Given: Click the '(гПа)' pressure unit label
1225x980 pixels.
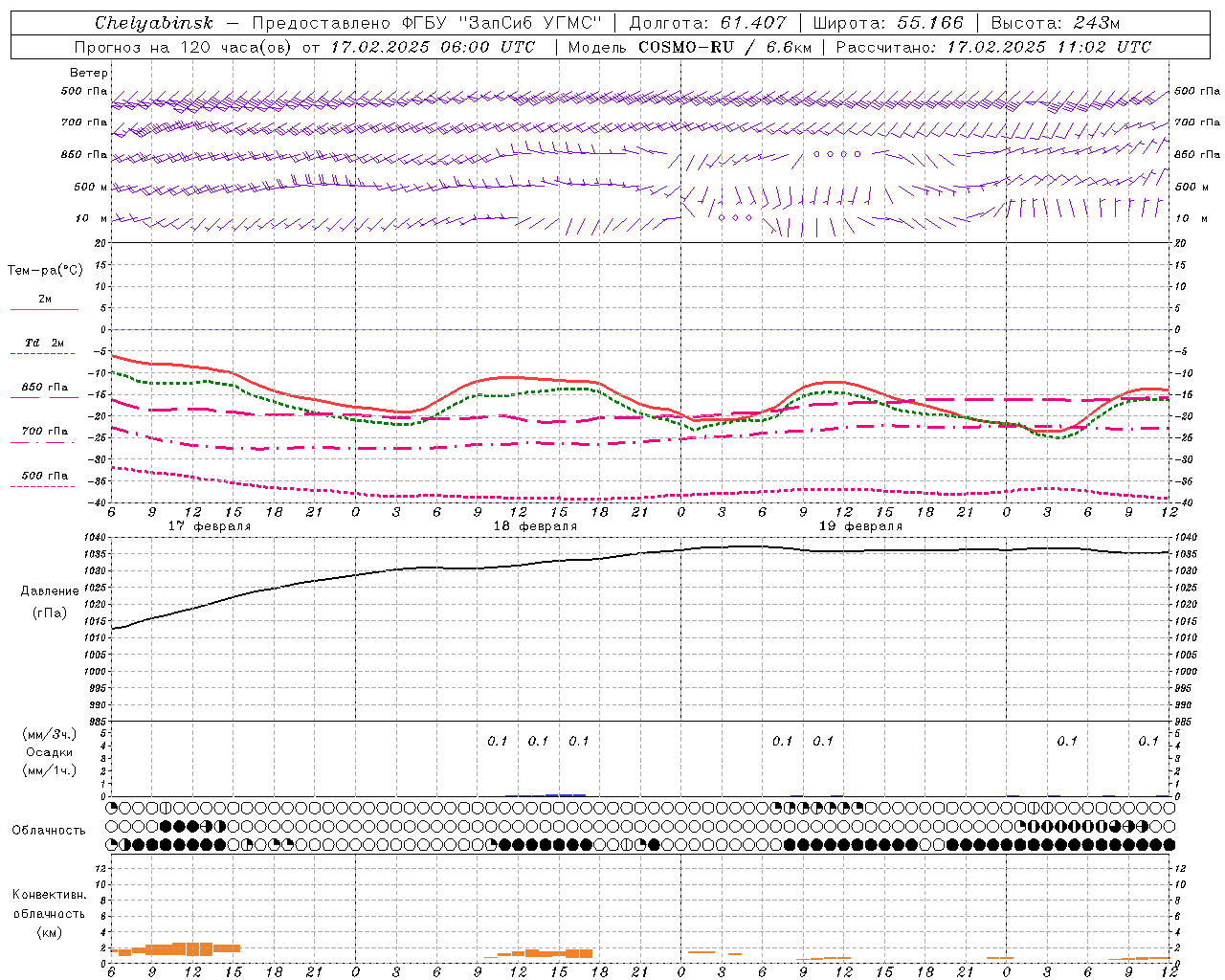Looking at the screenshot, I should 50,613.
